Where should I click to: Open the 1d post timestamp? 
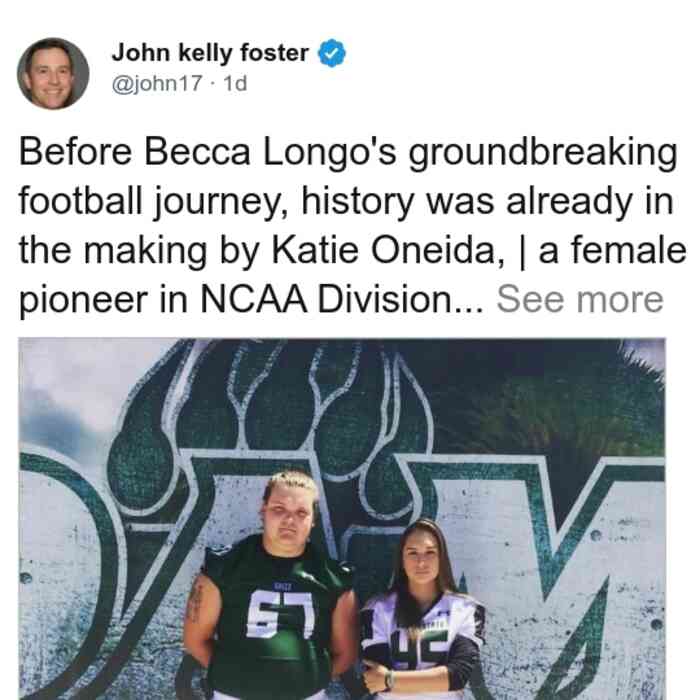coord(235,83)
